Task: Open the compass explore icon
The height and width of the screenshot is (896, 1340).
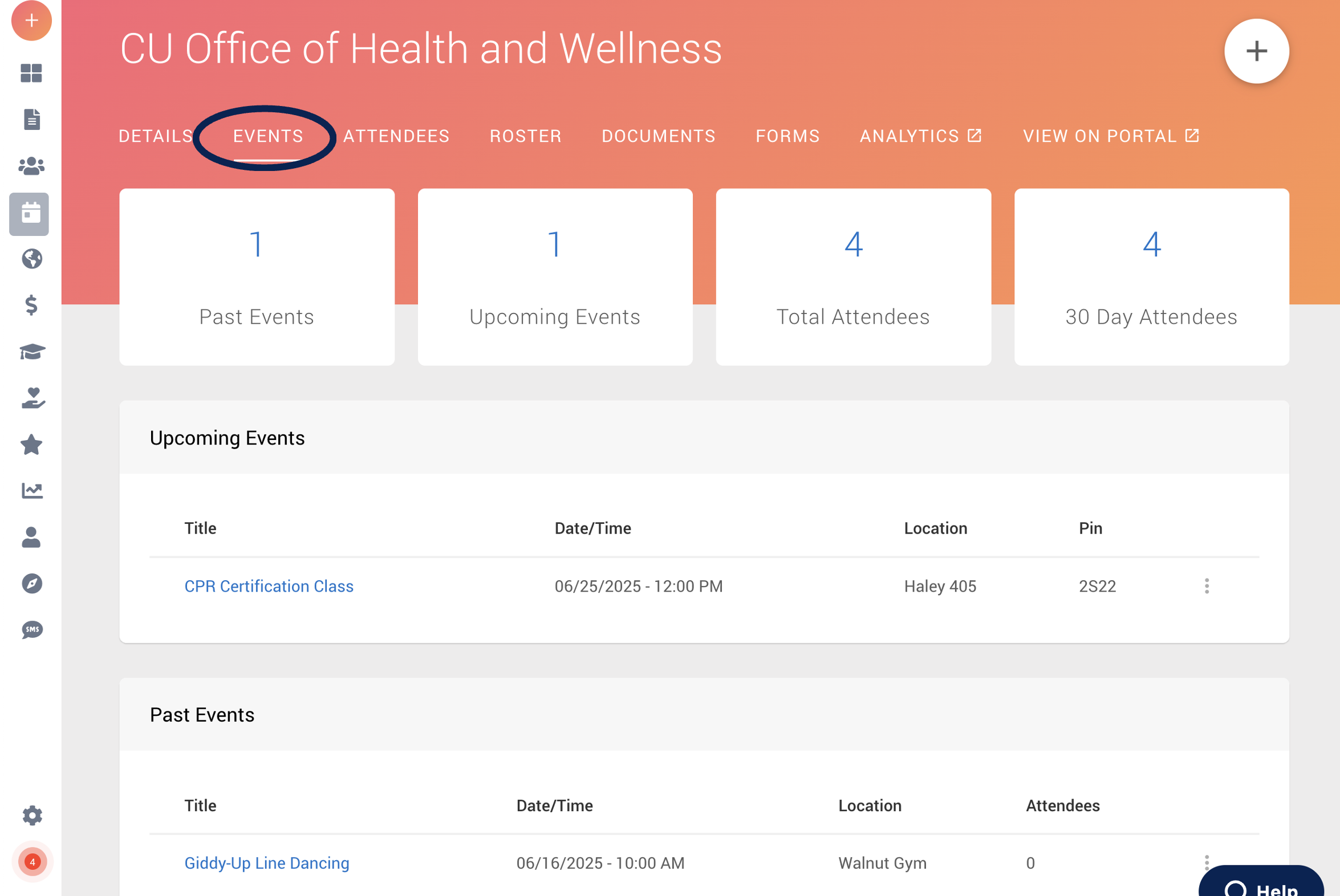Action: [32, 584]
